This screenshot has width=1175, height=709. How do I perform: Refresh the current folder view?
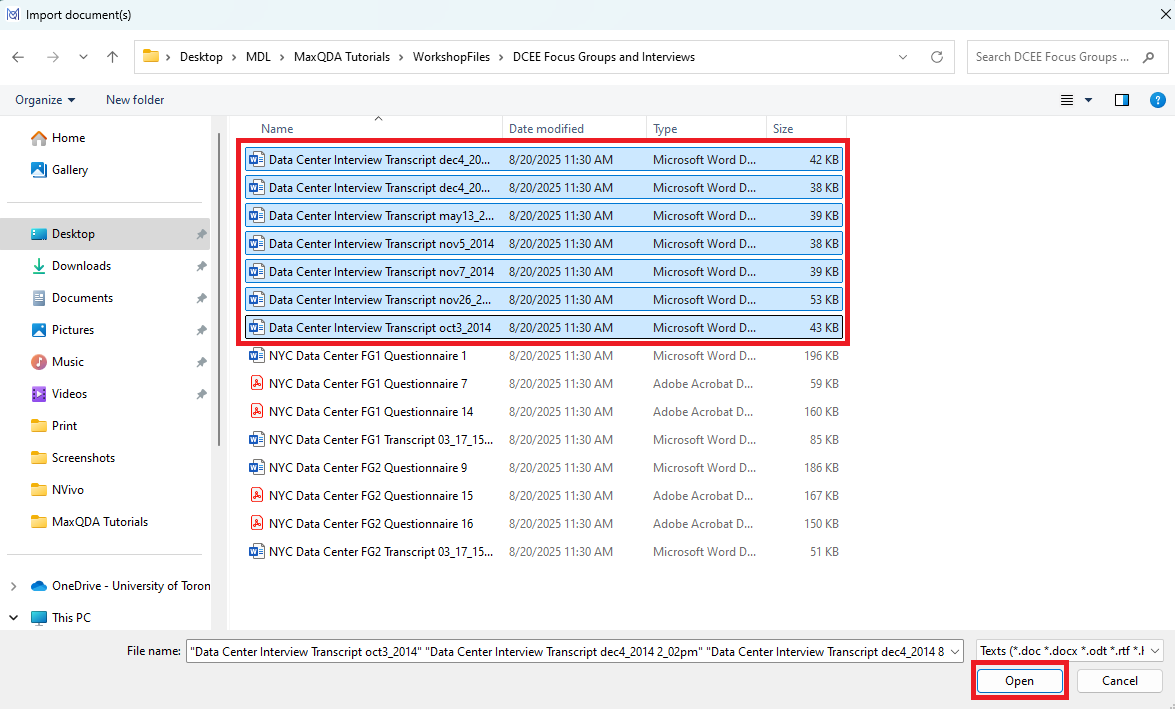[937, 57]
